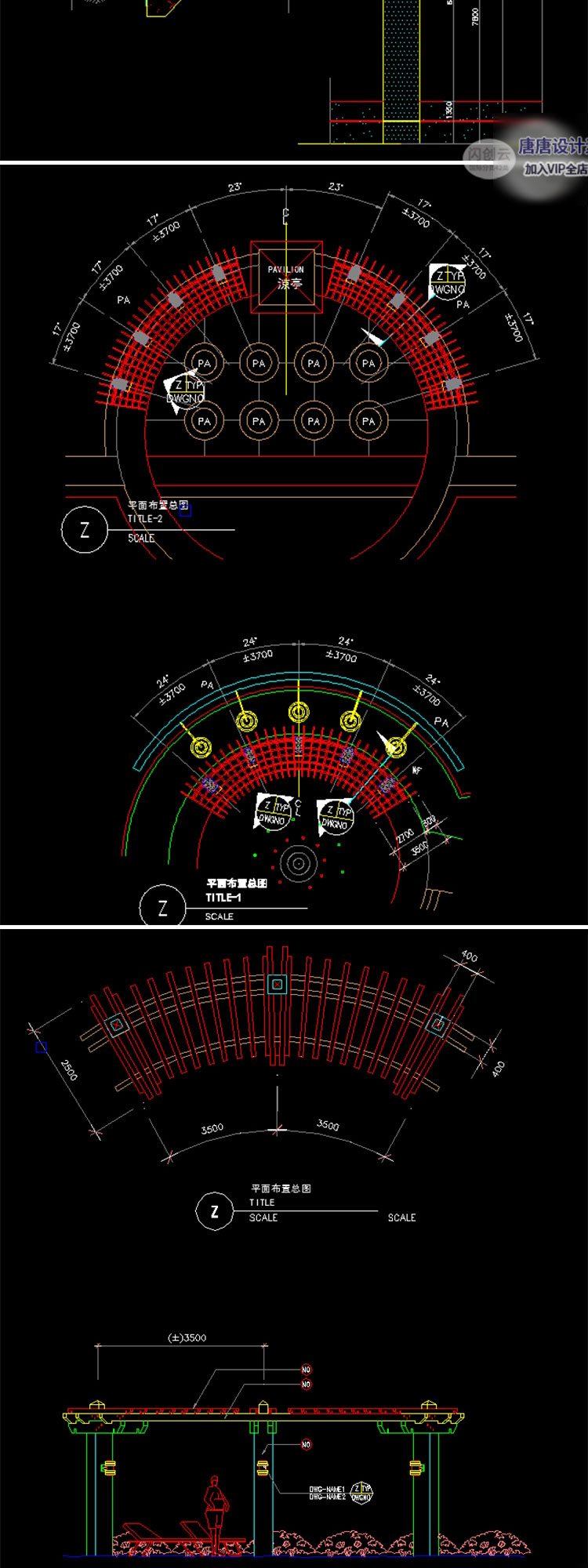588x1568 pixels.
Task: Select the 7800 vertical dimension text
Action: click(x=475, y=16)
